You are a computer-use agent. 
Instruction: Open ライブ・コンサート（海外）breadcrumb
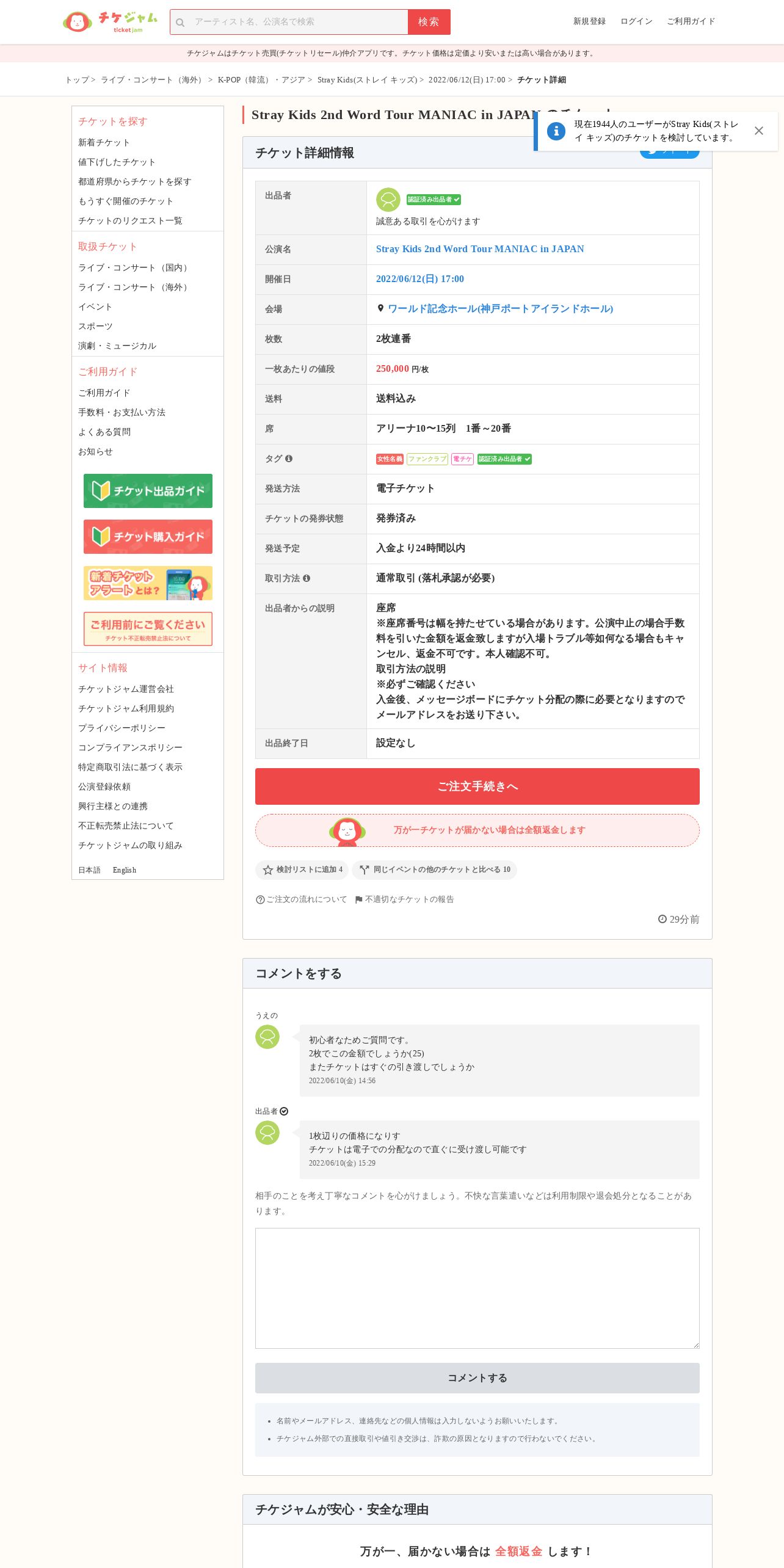(153, 80)
